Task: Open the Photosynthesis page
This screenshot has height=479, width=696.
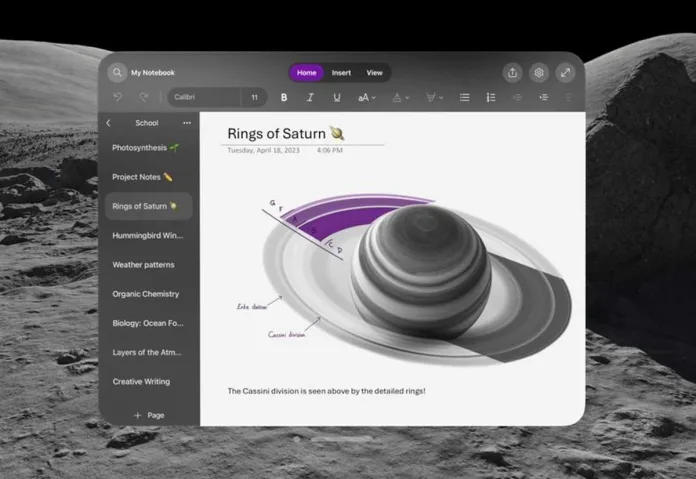Action: (149, 148)
